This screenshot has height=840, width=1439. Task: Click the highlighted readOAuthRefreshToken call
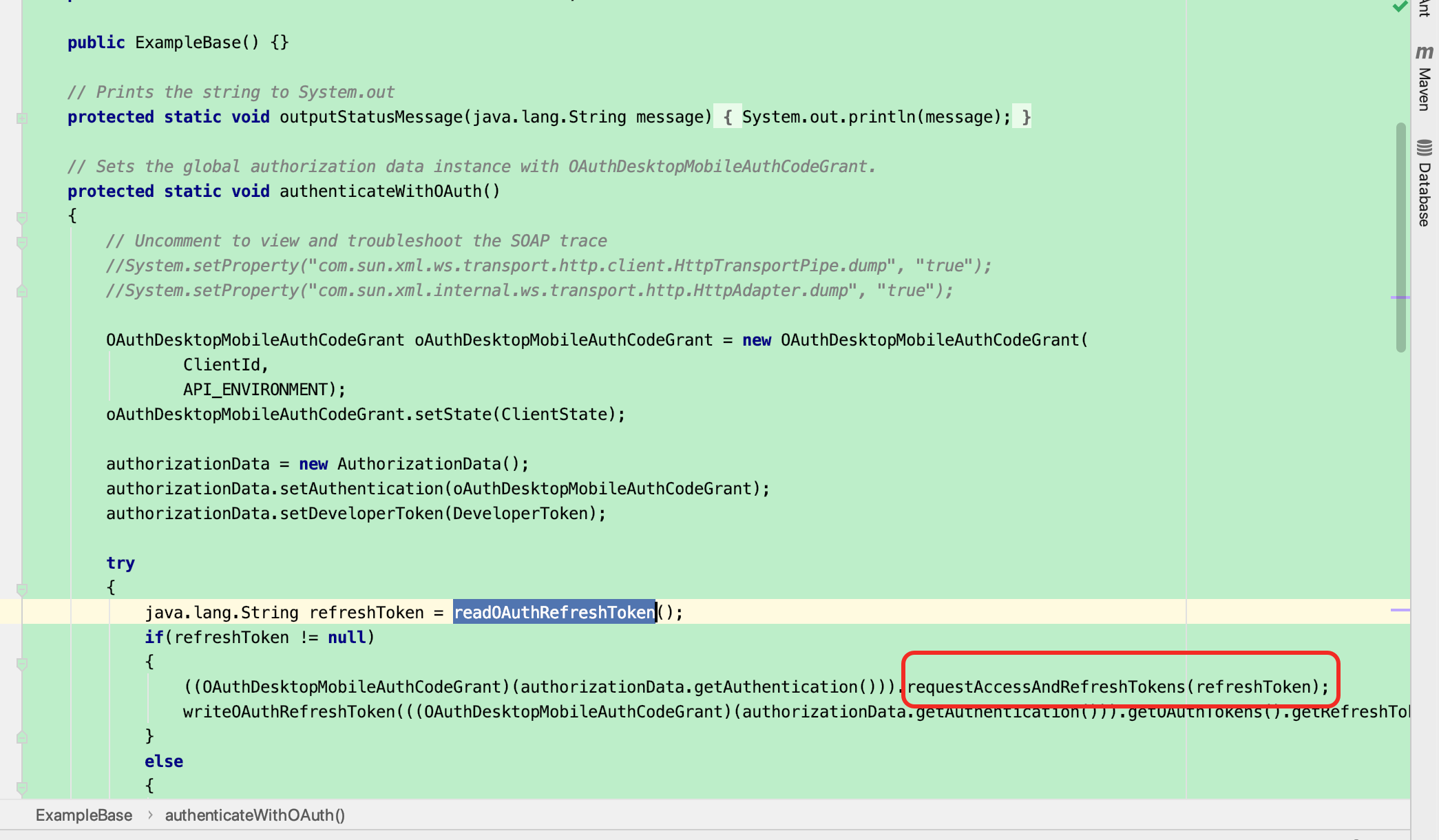[x=554, y=612]
